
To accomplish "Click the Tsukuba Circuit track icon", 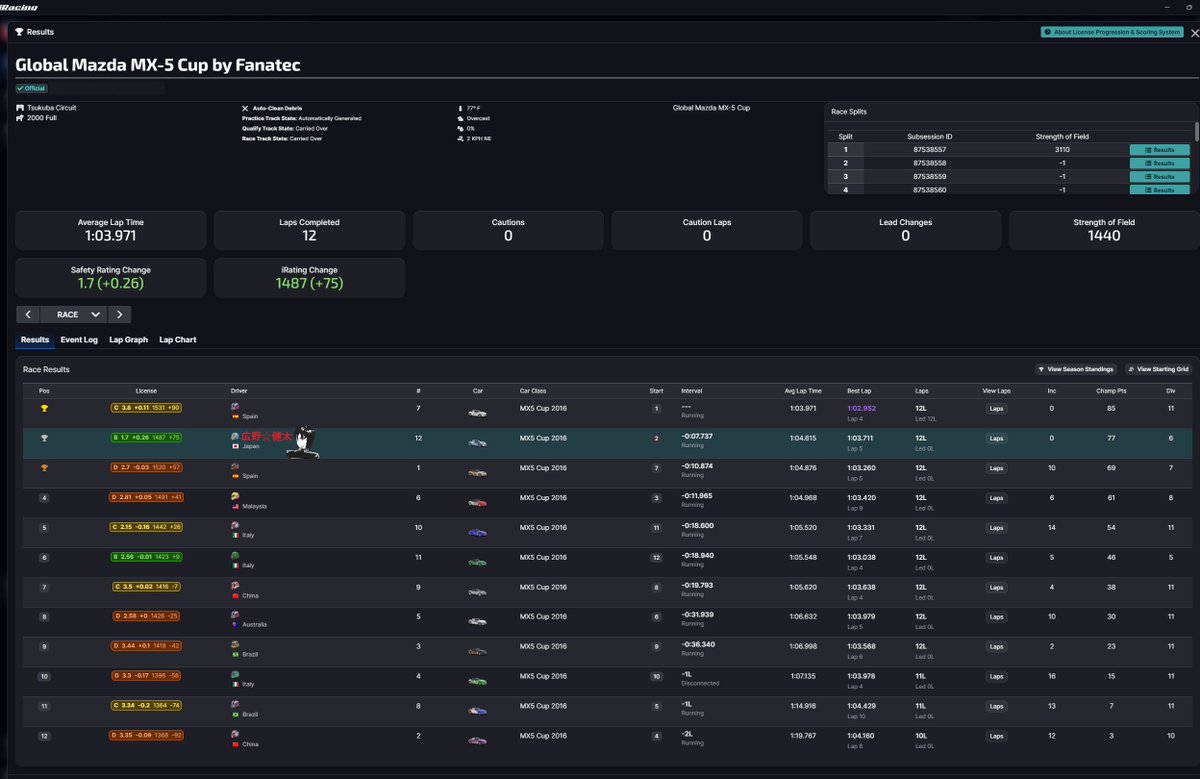I will [x=20, y=107].
